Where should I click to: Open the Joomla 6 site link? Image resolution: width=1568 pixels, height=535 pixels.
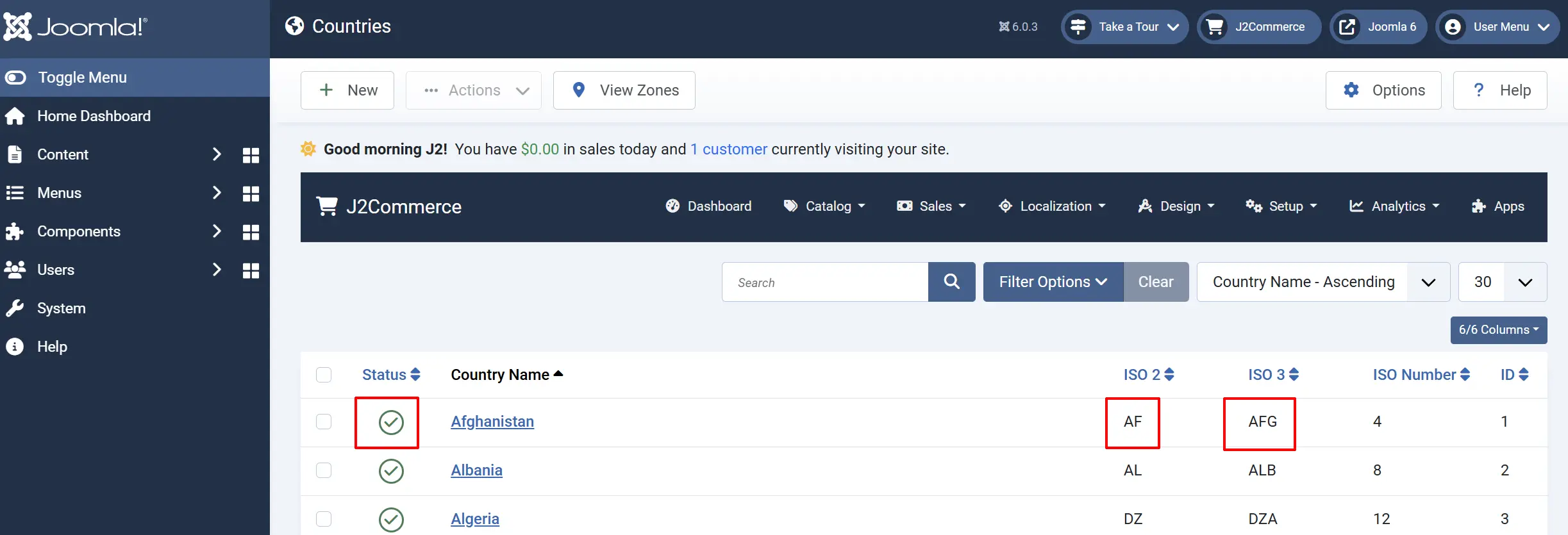click(x=1378, y=27)
